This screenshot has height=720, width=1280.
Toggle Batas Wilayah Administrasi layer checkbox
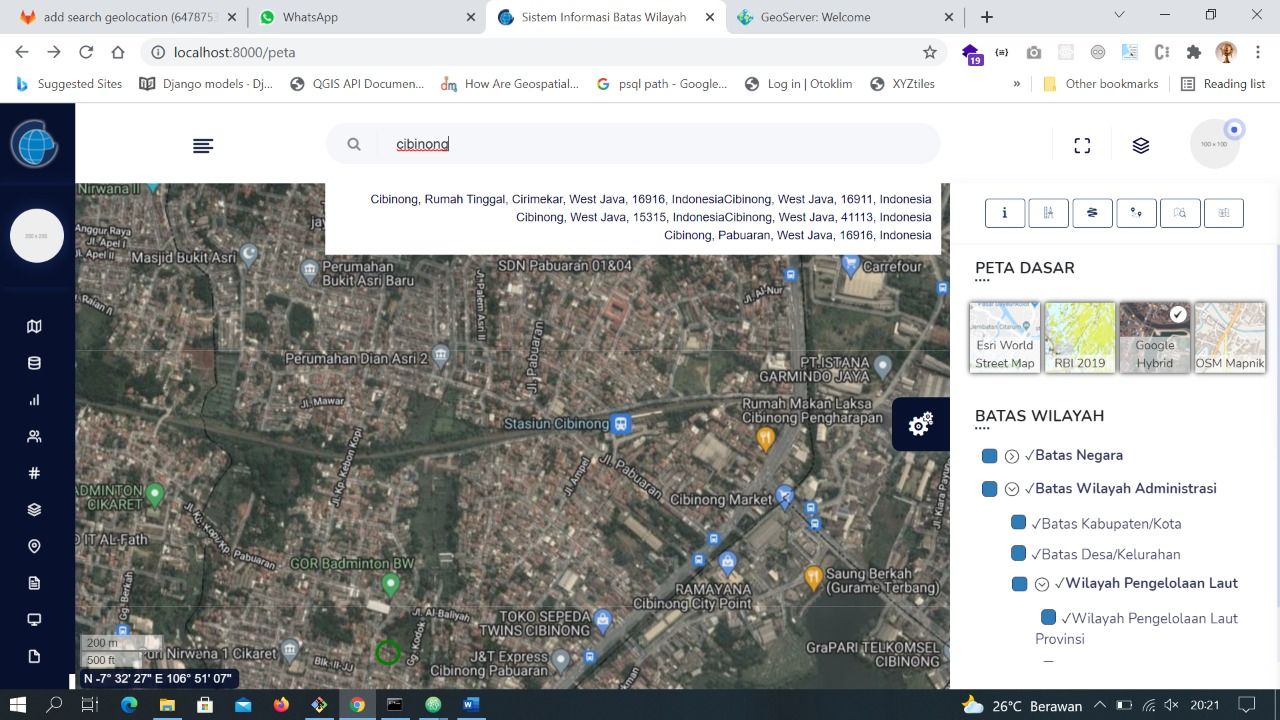pos(990,489)
